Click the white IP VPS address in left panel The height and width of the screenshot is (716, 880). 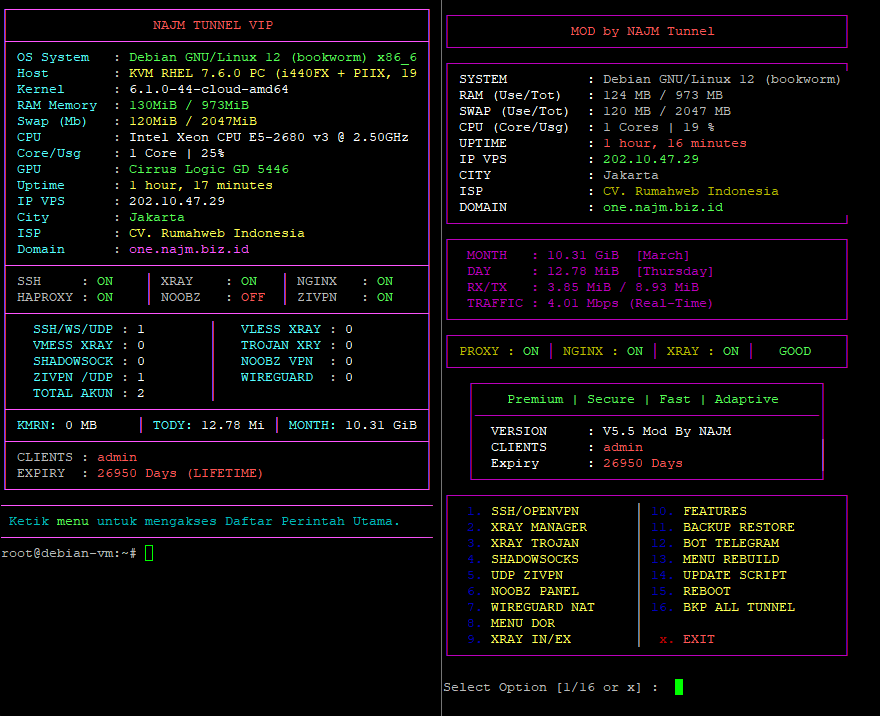click(177, 201)
